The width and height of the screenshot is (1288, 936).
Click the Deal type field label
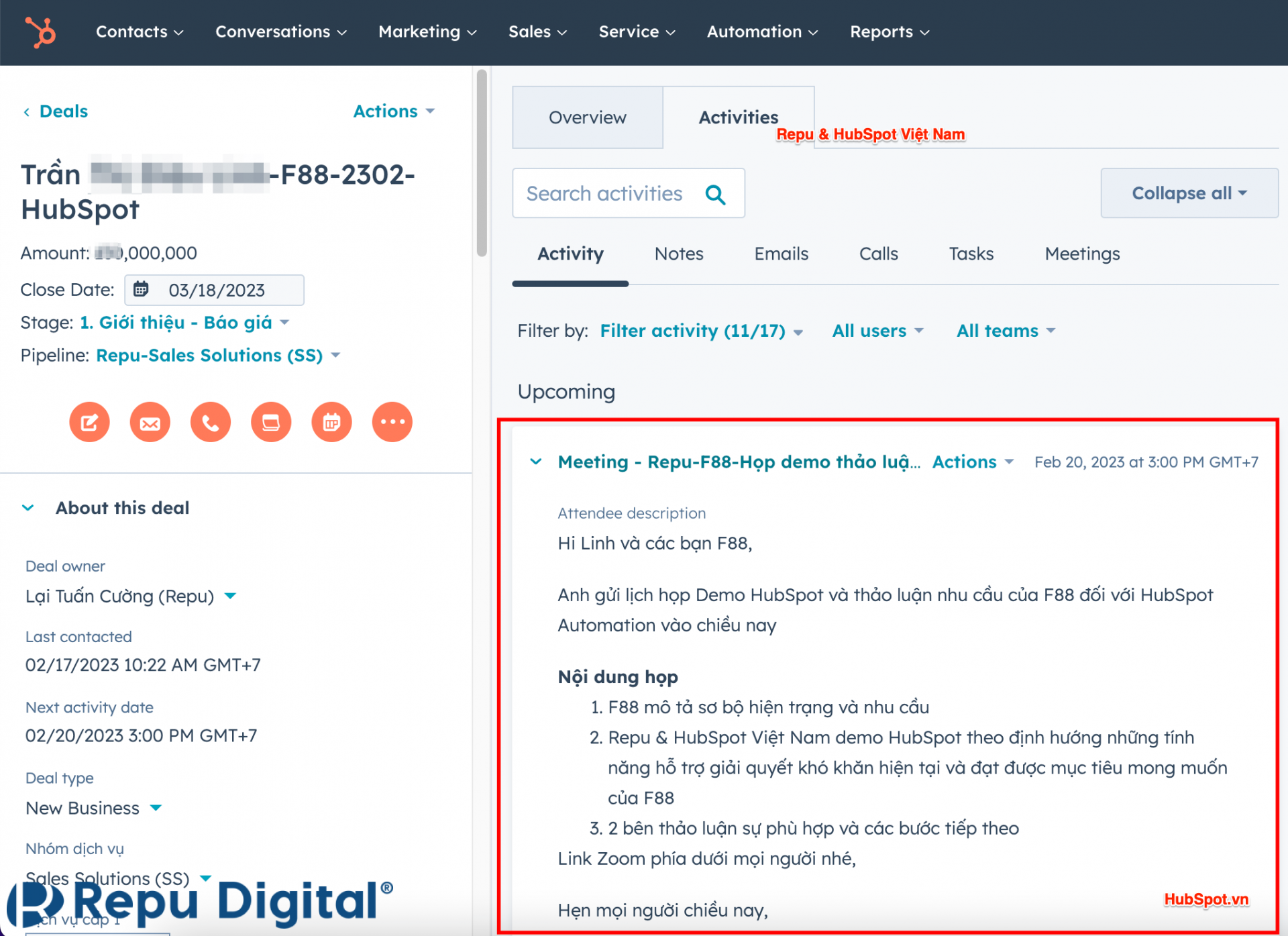coord(59,778)
